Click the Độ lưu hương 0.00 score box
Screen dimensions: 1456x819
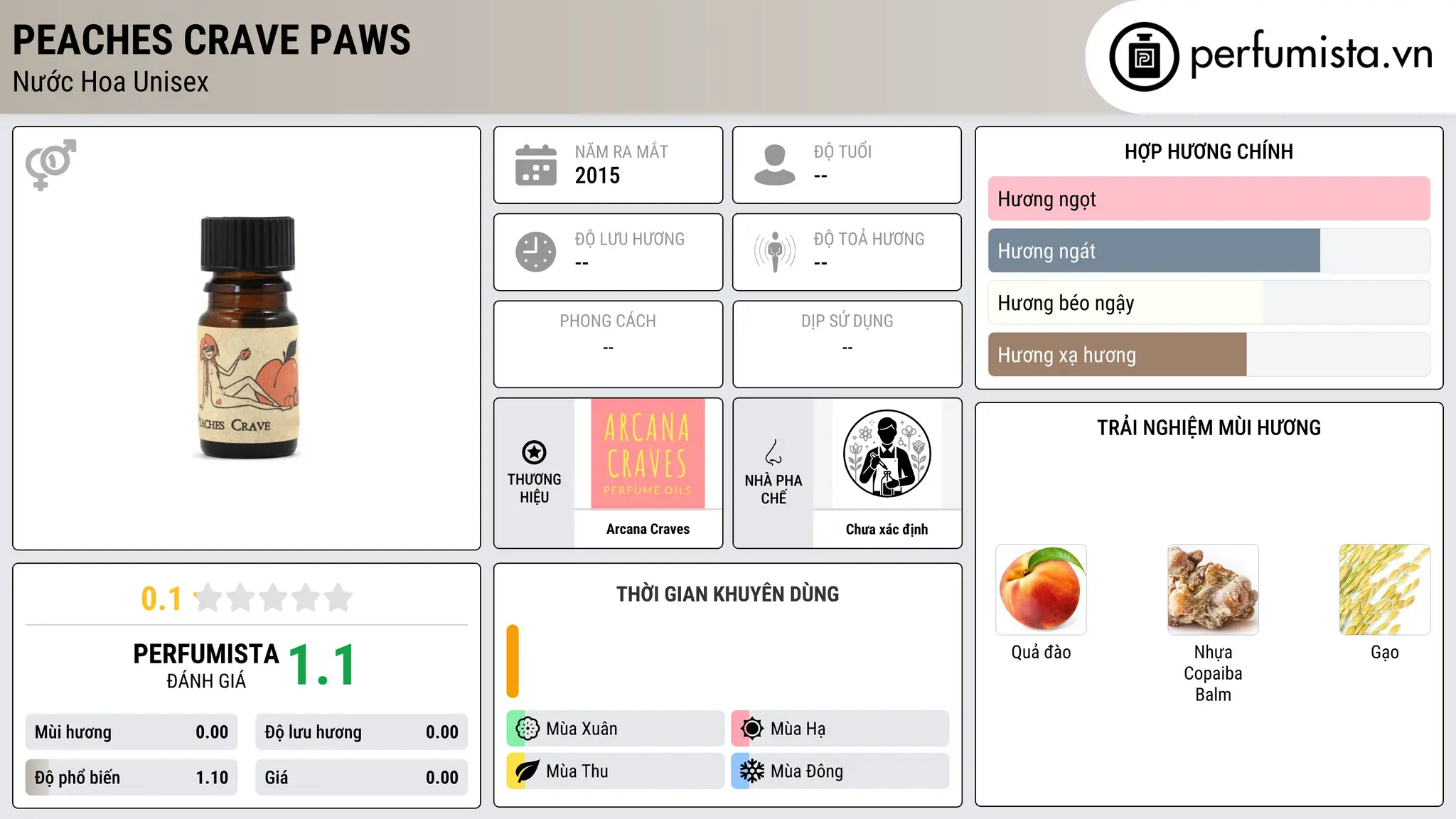click(x=361, y=732)
